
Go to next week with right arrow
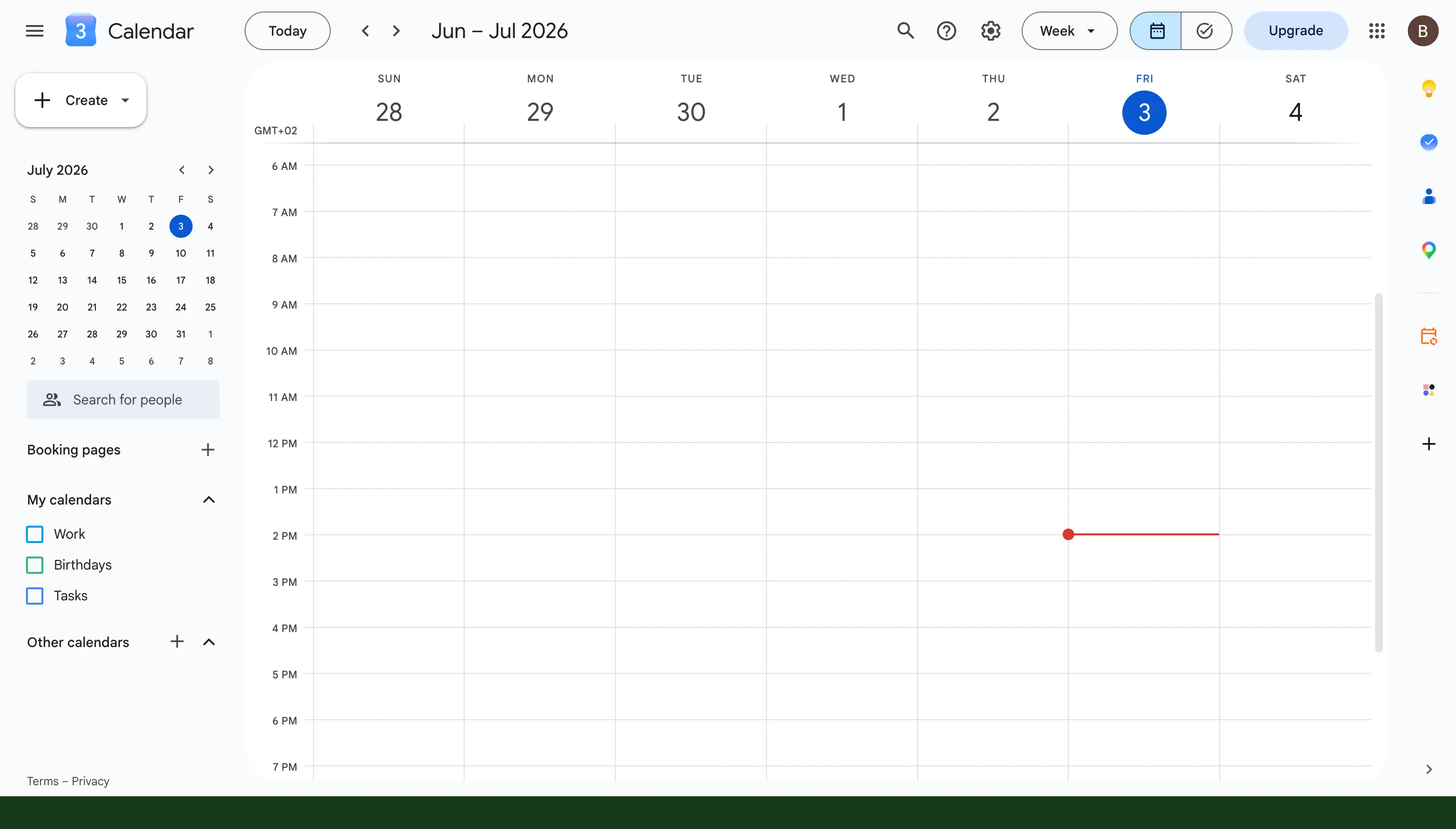396,31
